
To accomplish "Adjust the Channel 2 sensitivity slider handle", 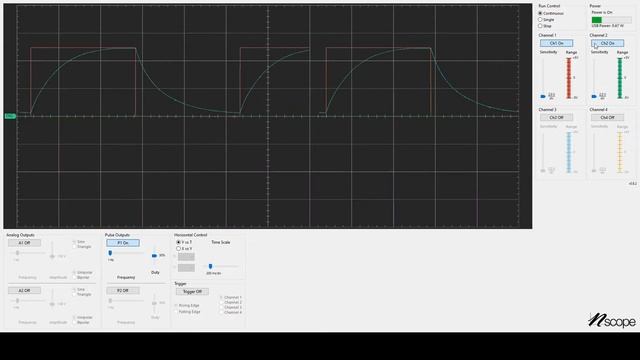I will [594, 96].
